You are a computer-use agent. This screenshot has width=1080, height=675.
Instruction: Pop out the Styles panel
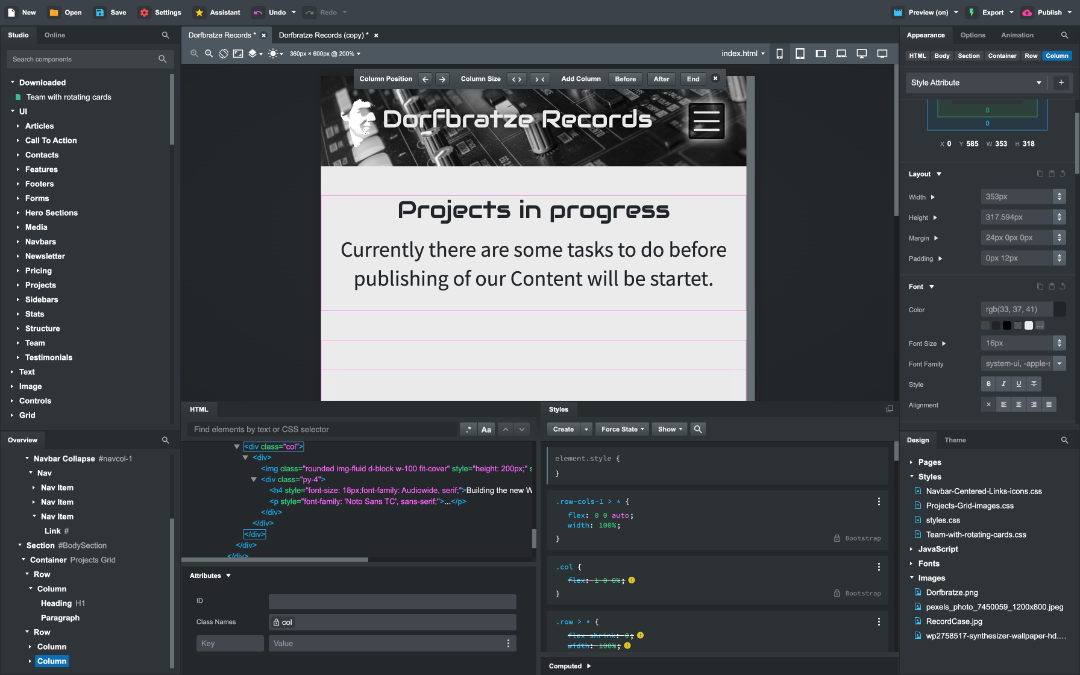[x=889, y=409]
